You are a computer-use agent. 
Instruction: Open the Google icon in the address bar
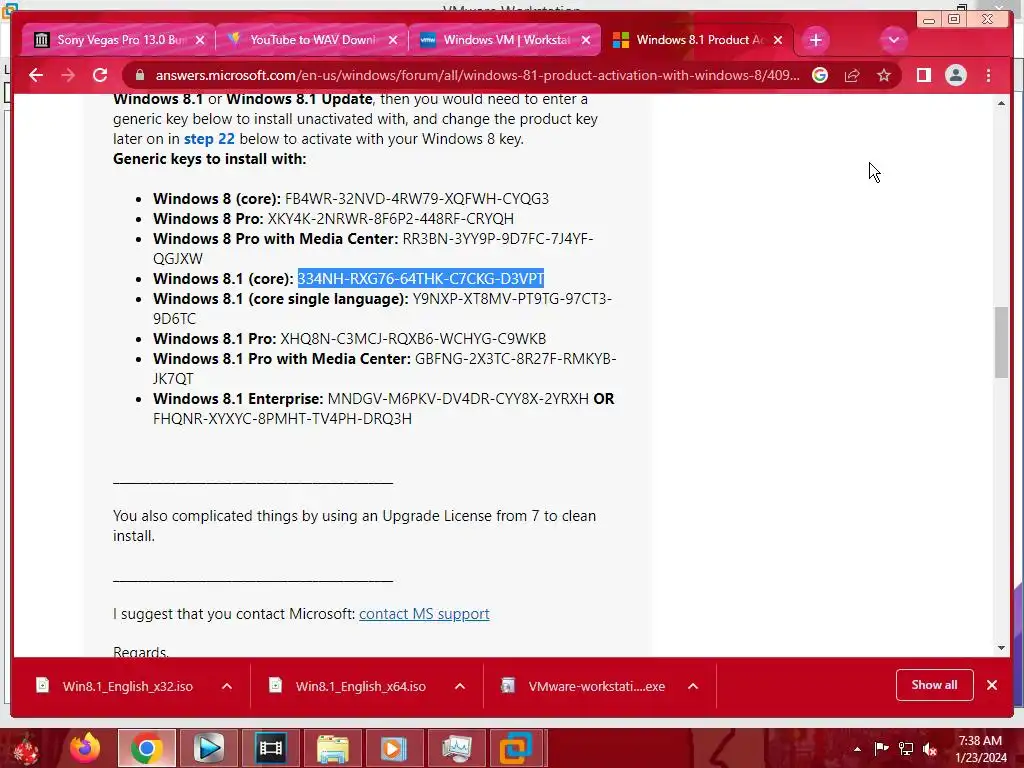[x=820, y=75]
